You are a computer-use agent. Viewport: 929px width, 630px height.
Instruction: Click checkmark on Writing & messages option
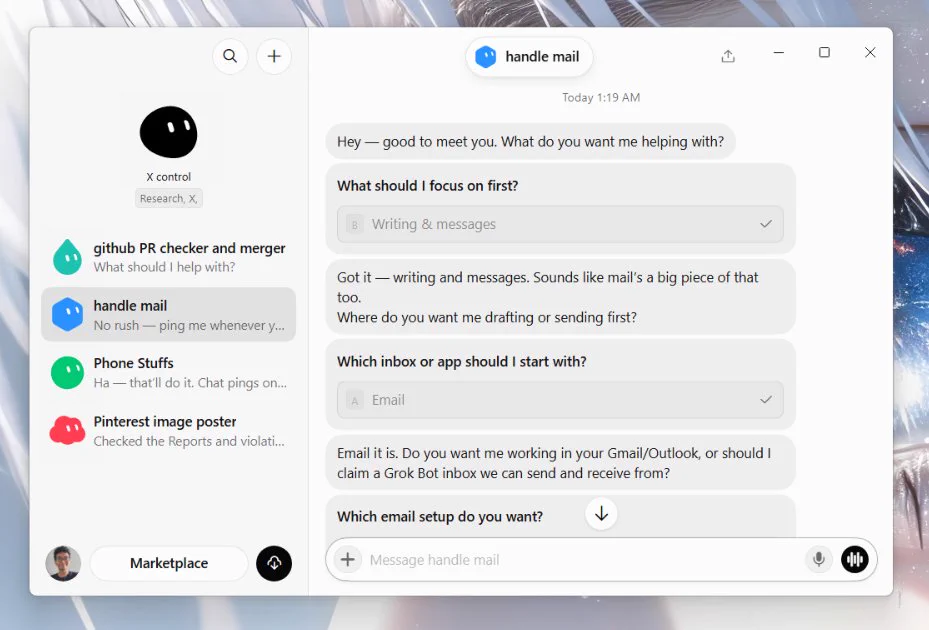point(766,224)
